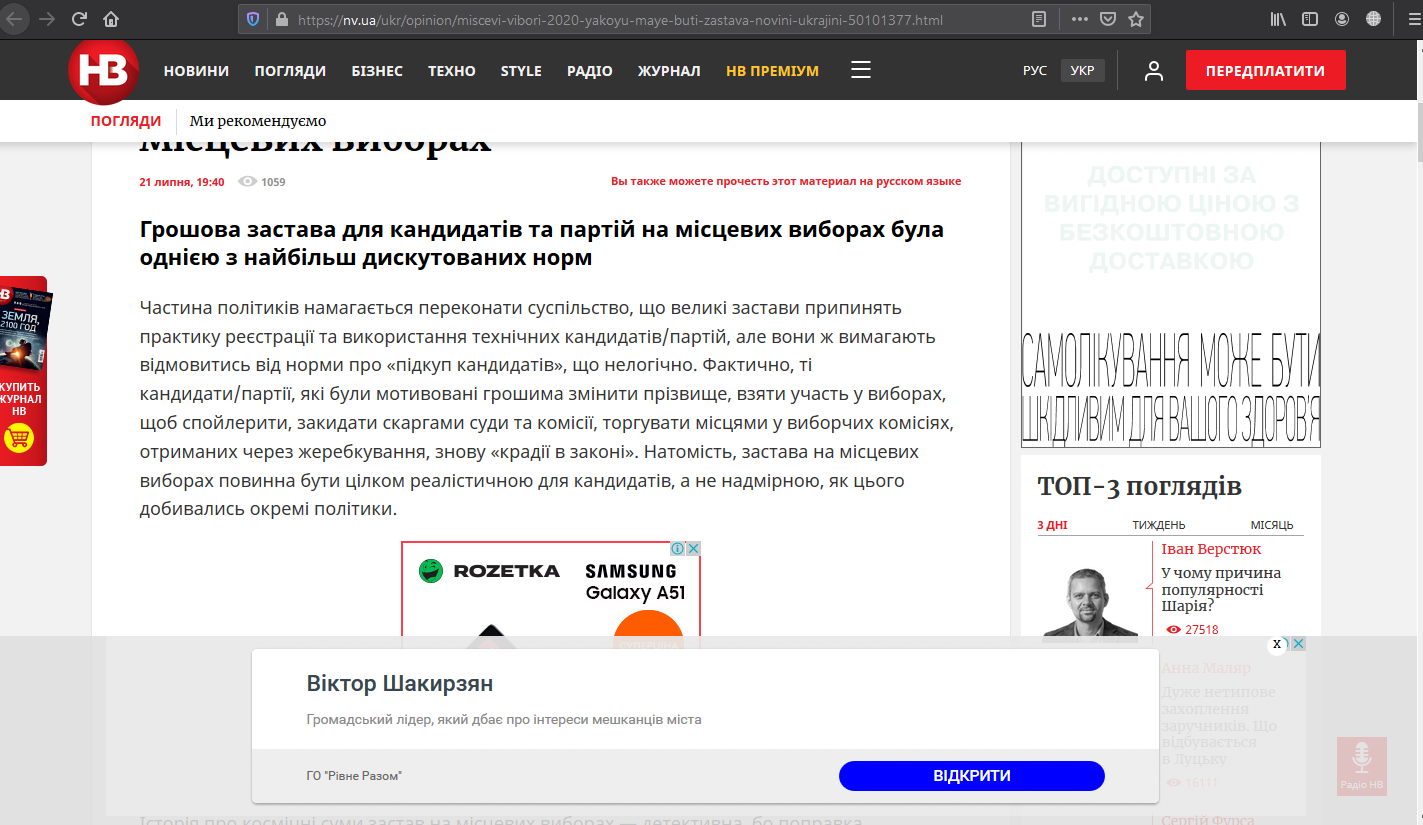Click the user account profile icon
Image resolution: width=1423 pixels, height=825 pixels.
pyautogui.click(x=1154, y=71)
